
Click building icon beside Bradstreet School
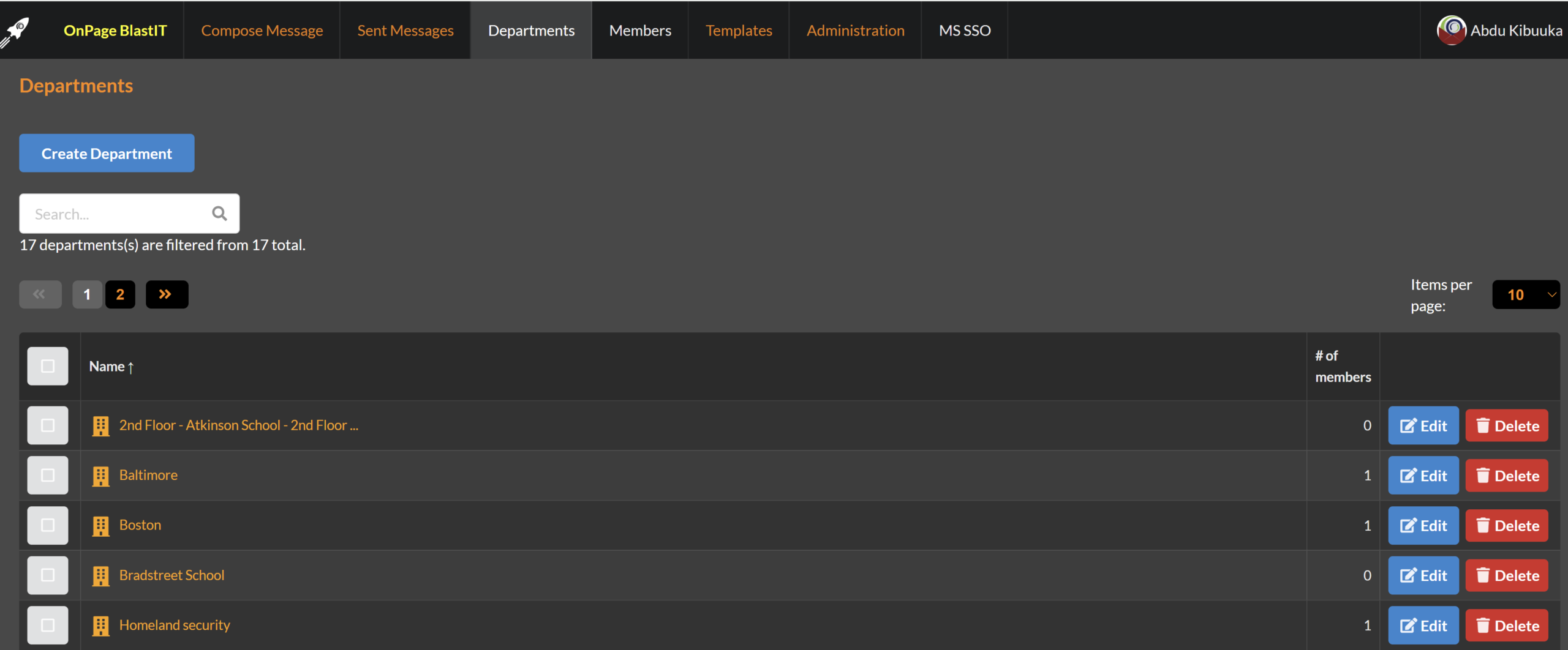100,576
